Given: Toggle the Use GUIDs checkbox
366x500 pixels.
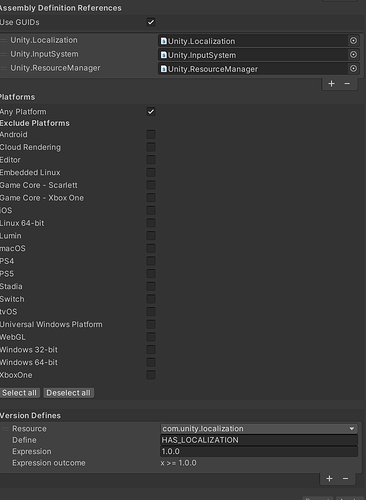Looking at the screenshot, I should pyautogui.click(x=151, y=22).
